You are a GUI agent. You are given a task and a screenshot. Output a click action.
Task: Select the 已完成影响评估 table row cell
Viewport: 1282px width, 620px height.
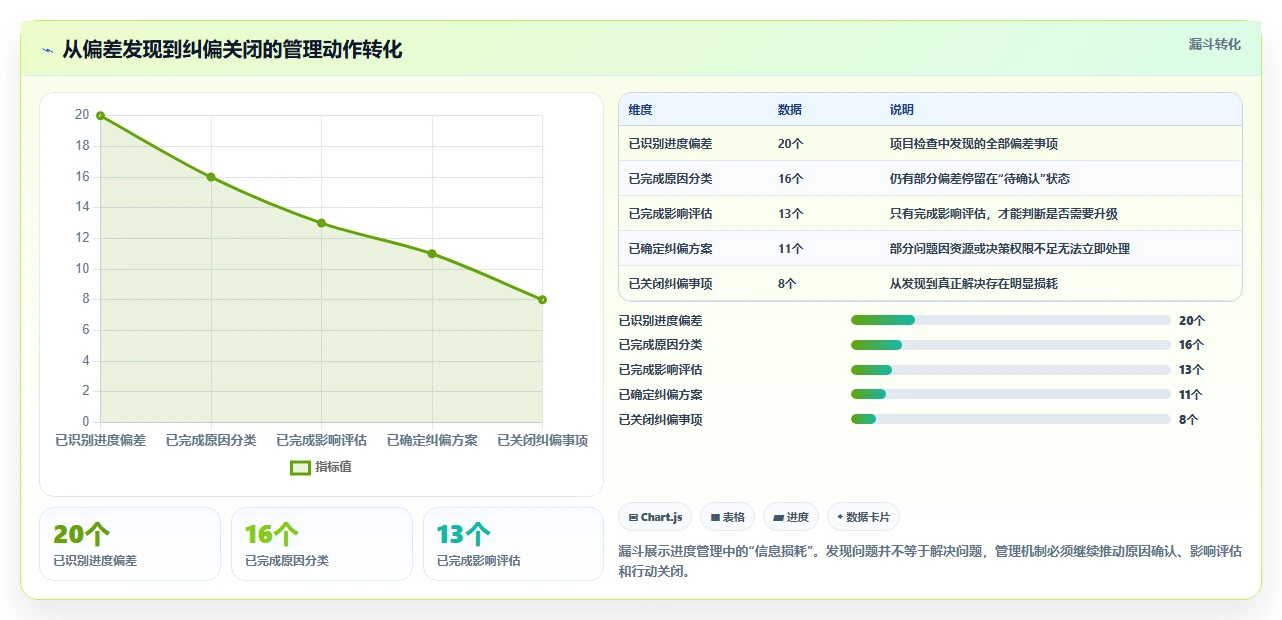pos(671,214)
